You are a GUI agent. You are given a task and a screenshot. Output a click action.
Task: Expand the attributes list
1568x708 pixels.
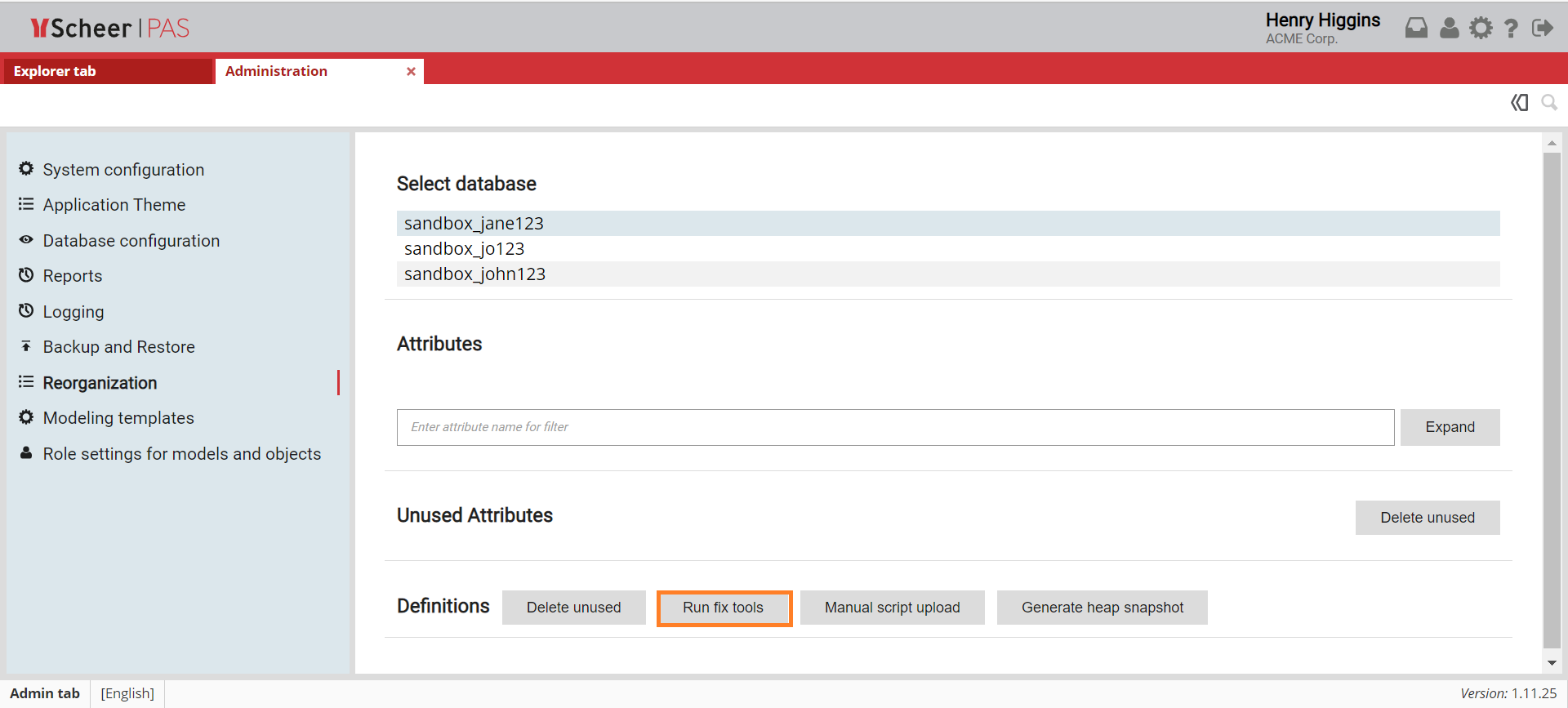tap(1450, 427)
